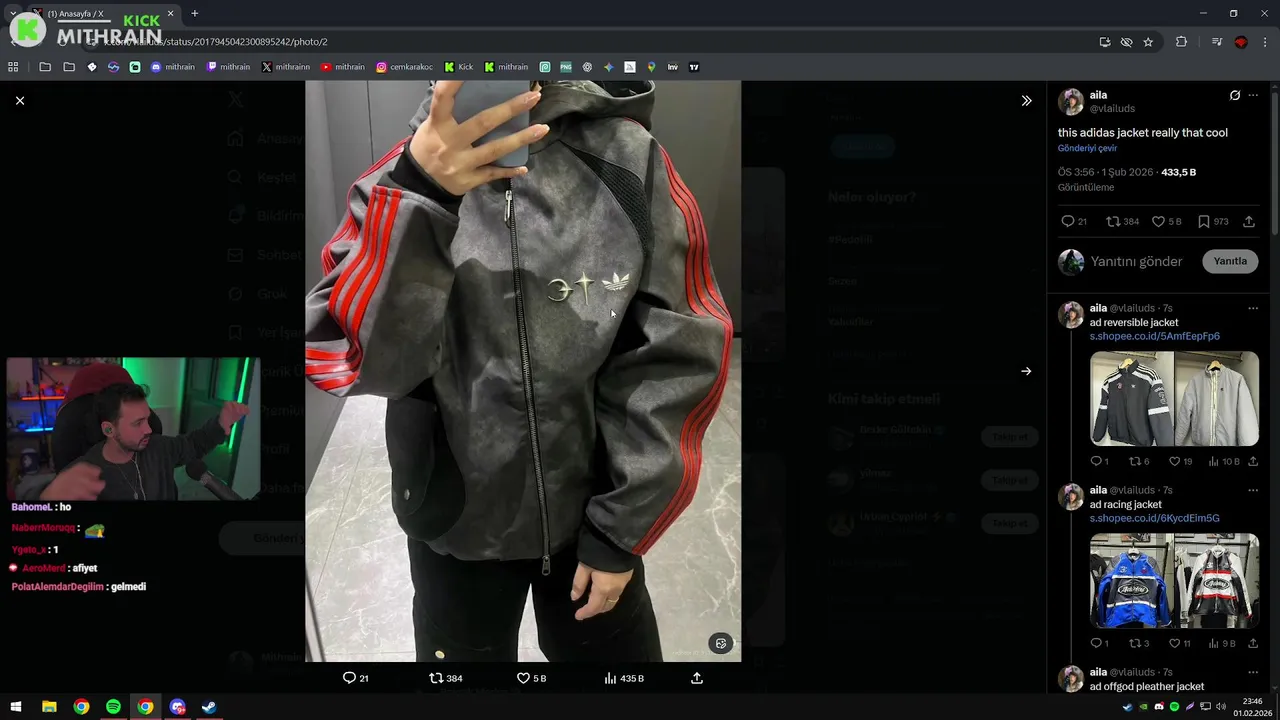The width and height of the screenshot is (1280, 720).
Task: Open the first bookmark folder
Action: 45,67
